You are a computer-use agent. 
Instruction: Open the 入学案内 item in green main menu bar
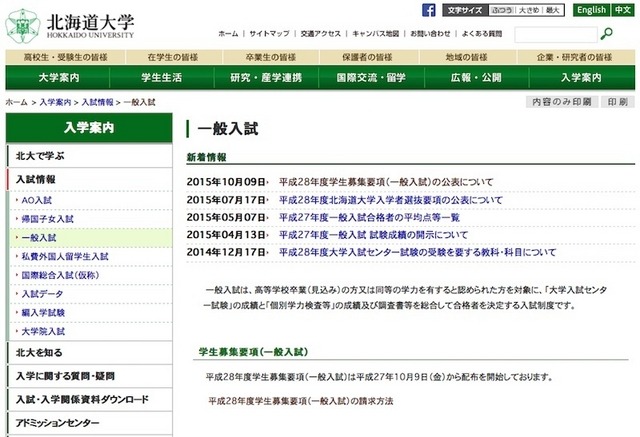(x=582, y=77)
